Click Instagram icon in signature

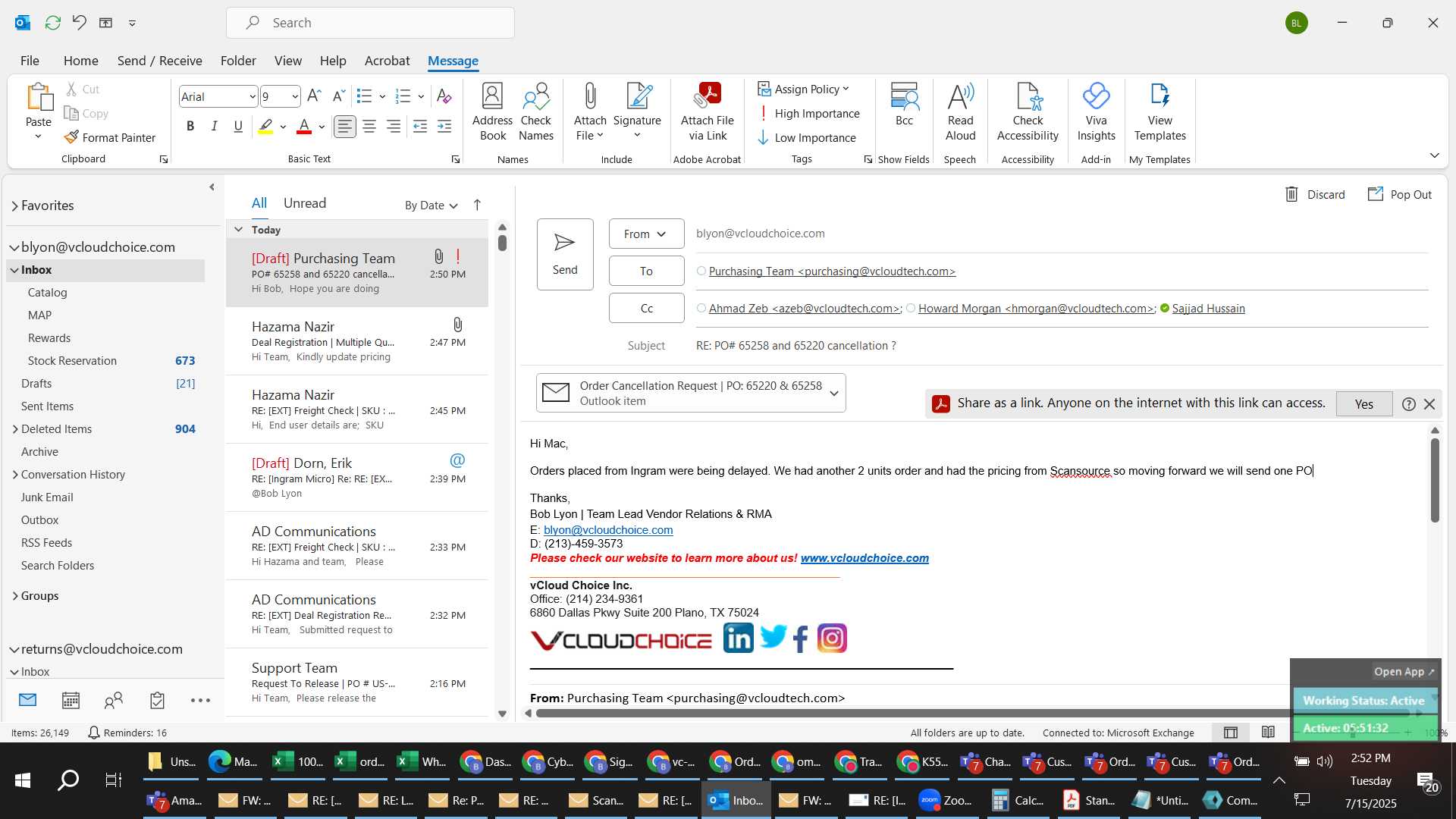tap(832, 639)
